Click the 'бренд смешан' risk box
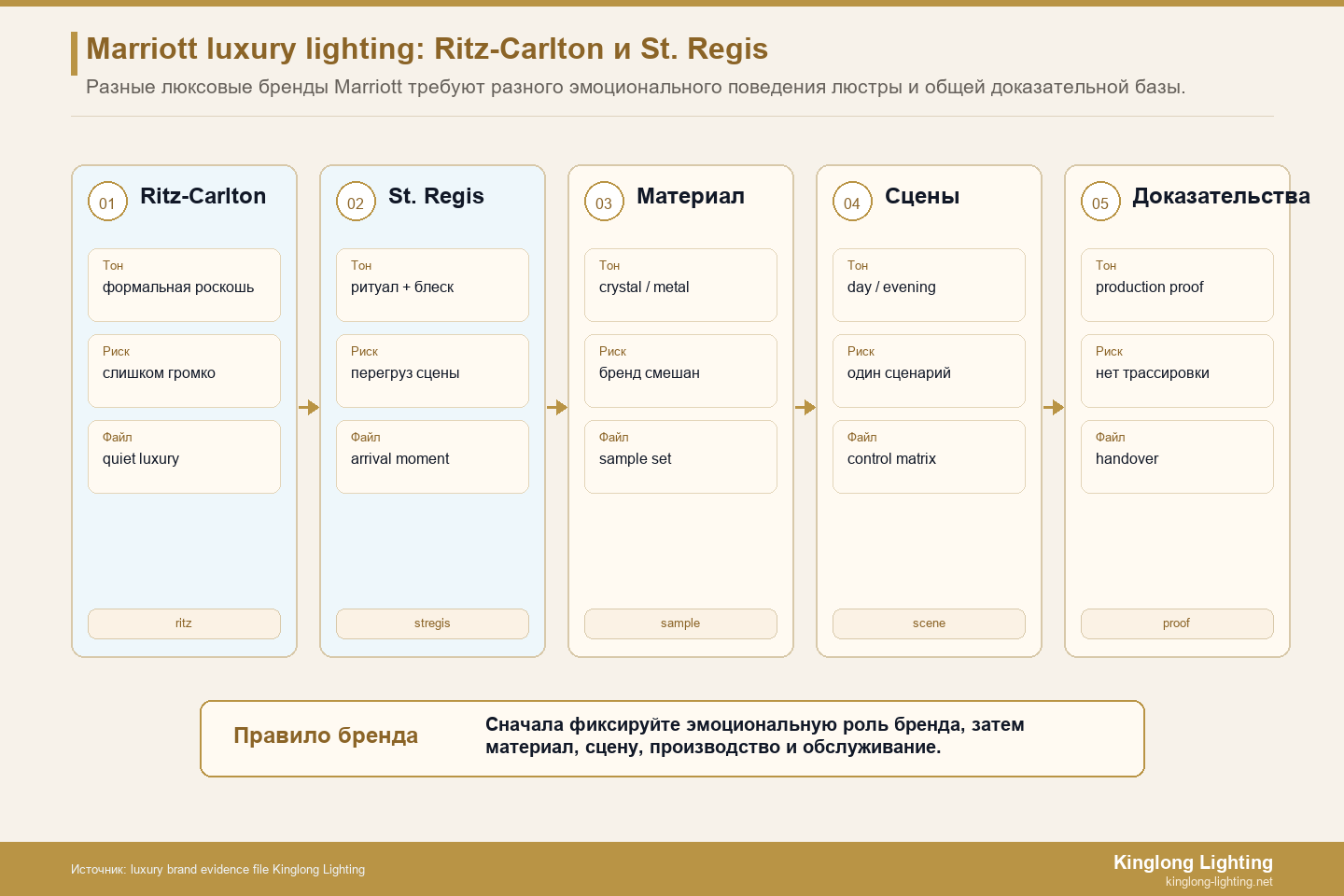The width and height of the screenshot is (1344, 896). [680, 371]
